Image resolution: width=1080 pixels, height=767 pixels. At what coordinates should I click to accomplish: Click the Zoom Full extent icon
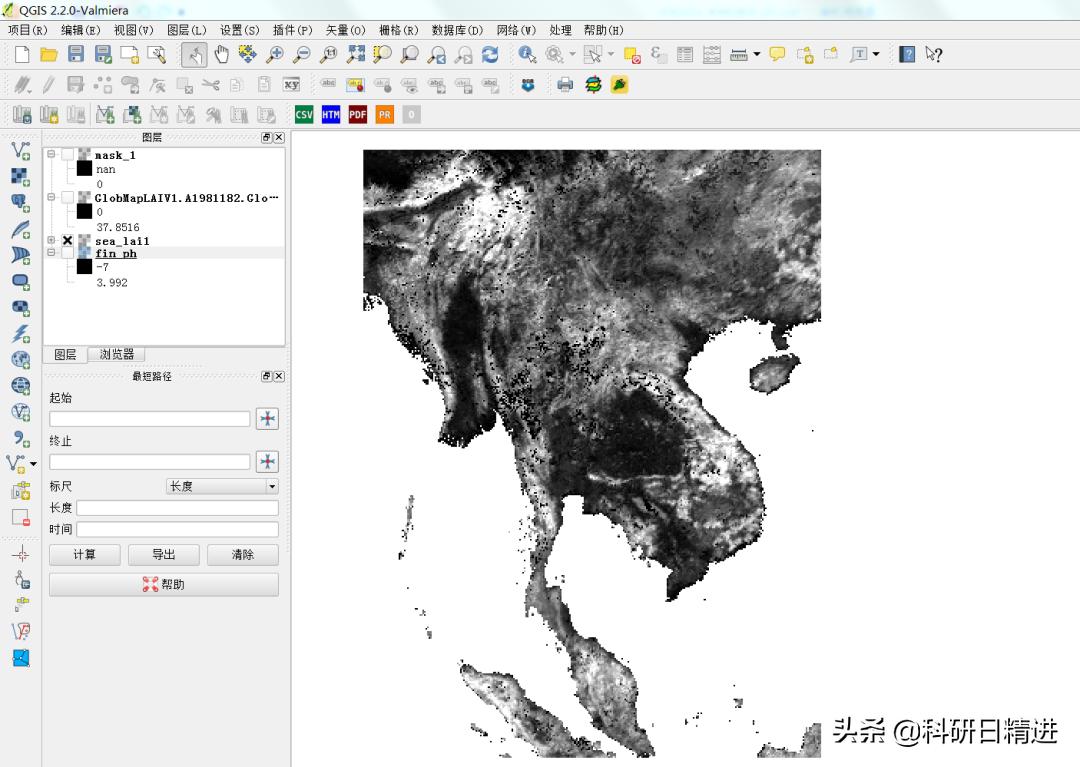[356, 54]
